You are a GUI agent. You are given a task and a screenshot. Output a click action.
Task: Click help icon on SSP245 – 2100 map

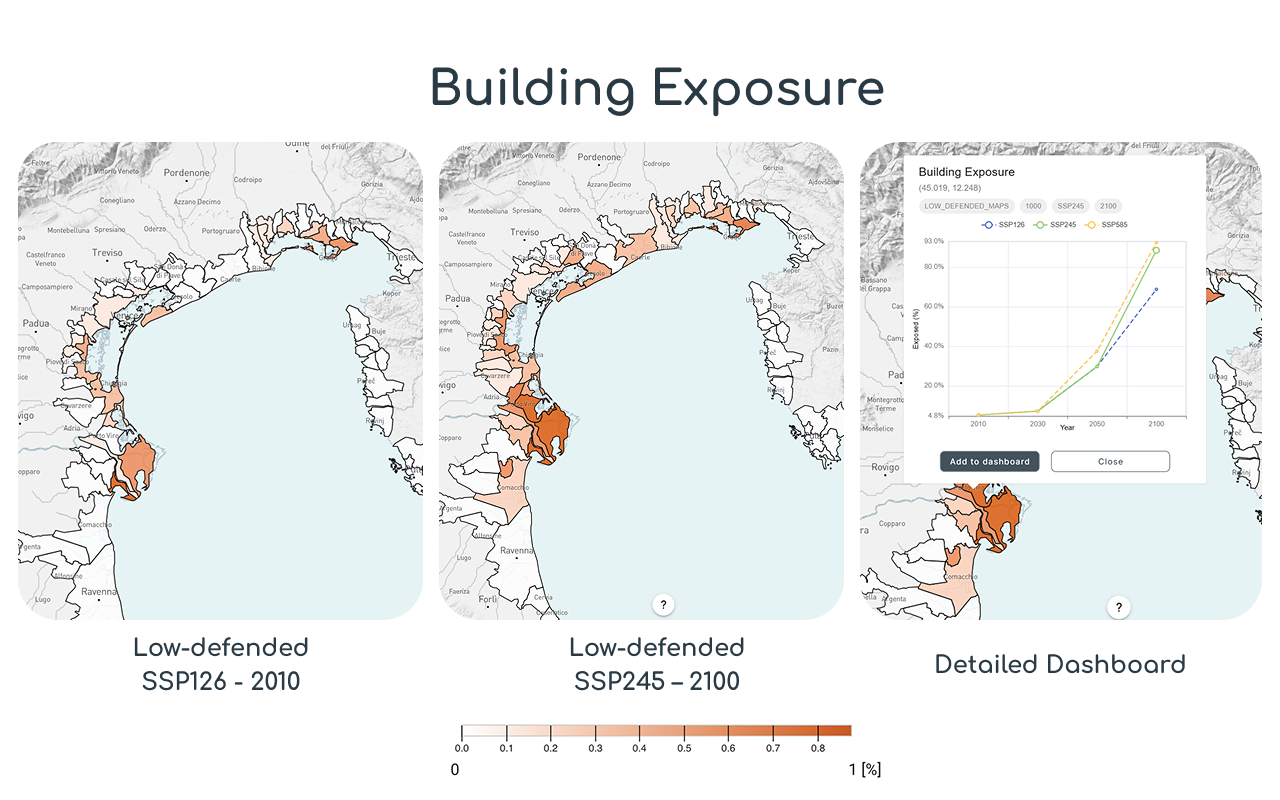click(663, 605)
